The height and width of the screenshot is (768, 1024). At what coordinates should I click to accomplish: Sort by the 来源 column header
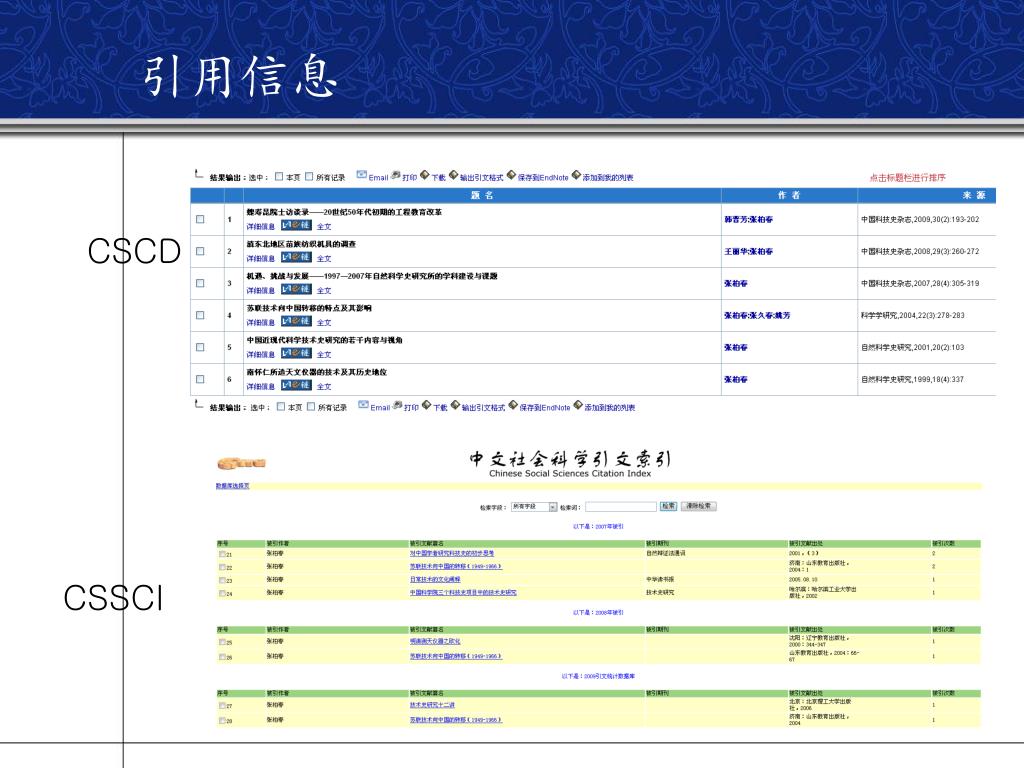tap(974, 195)
